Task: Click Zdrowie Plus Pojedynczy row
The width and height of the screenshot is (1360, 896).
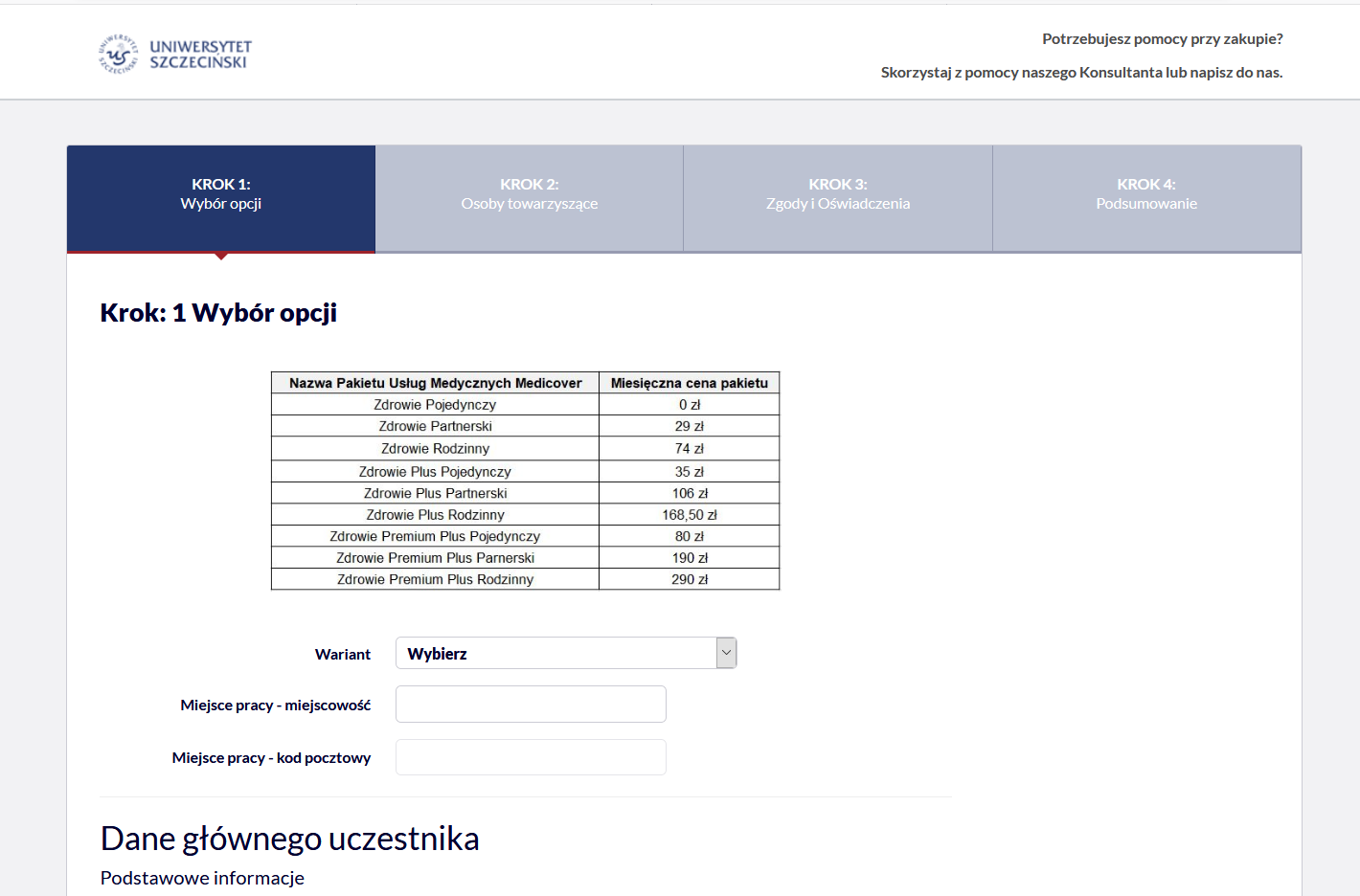Action: pos(435,471)
